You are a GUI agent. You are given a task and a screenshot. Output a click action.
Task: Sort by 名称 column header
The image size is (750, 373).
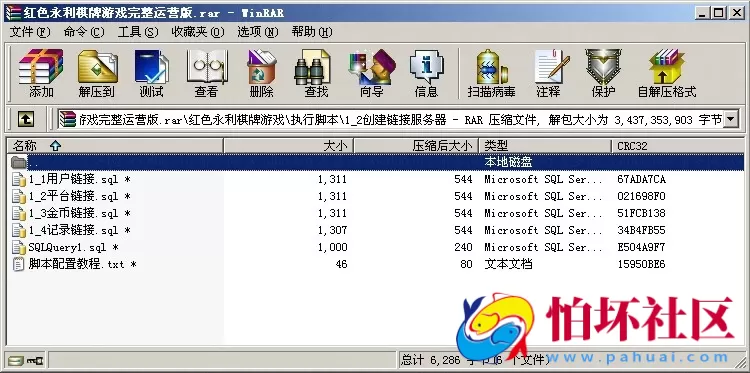115,146
